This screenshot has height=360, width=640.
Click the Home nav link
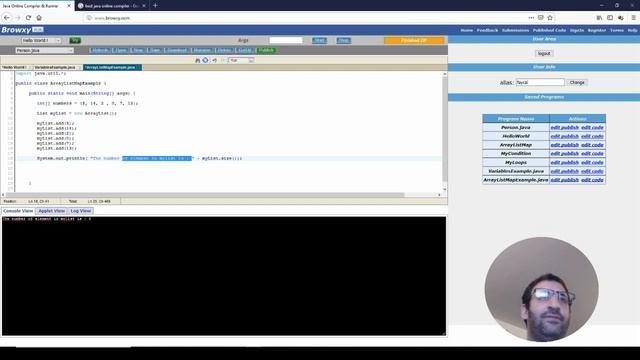click(467, 30)
